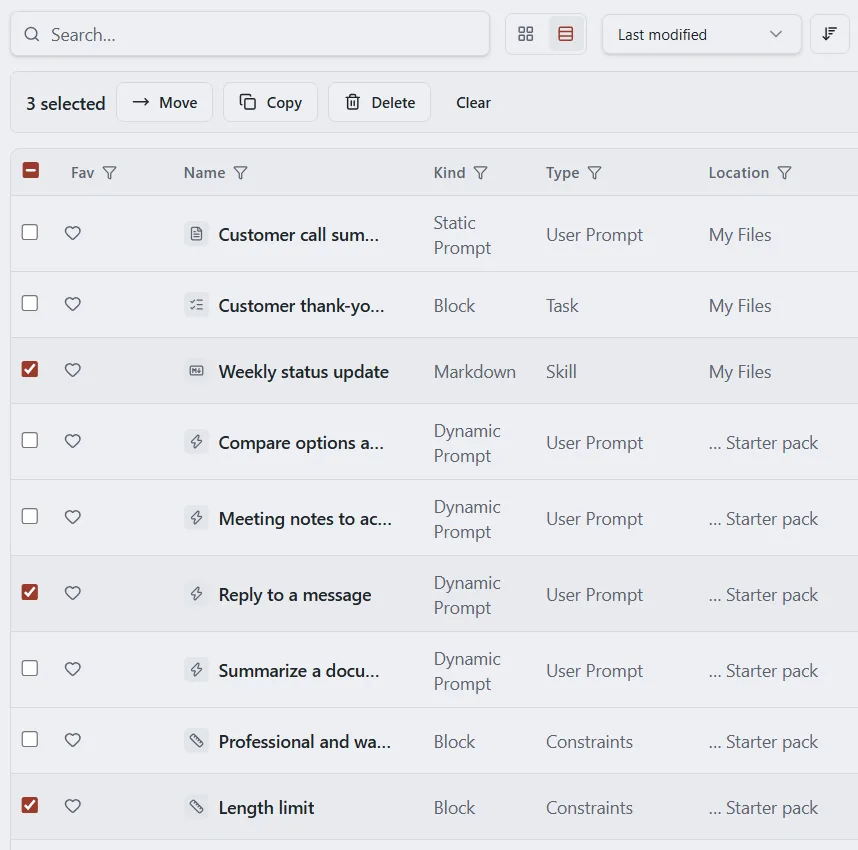Open Length limit item
The width and height of the screenshot is (858, 850).
click(266, 807)
